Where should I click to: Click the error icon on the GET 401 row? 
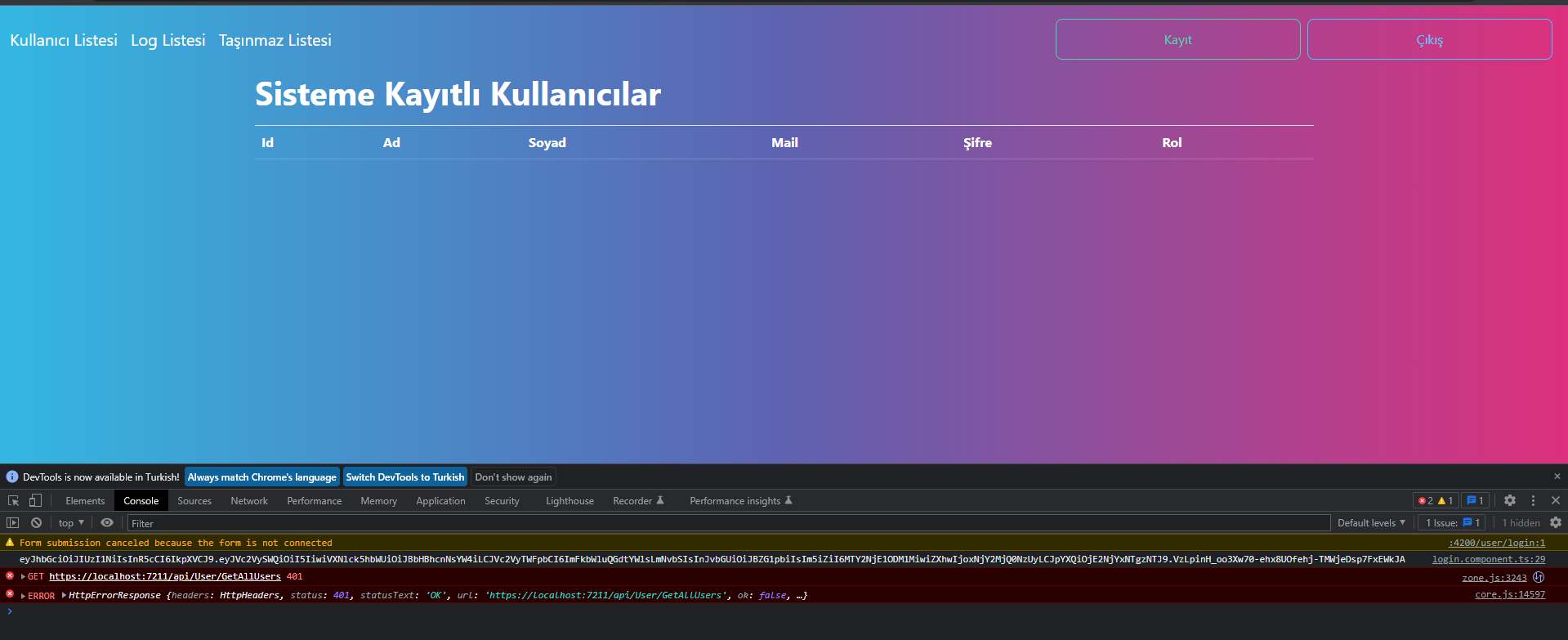pos(10,575)
